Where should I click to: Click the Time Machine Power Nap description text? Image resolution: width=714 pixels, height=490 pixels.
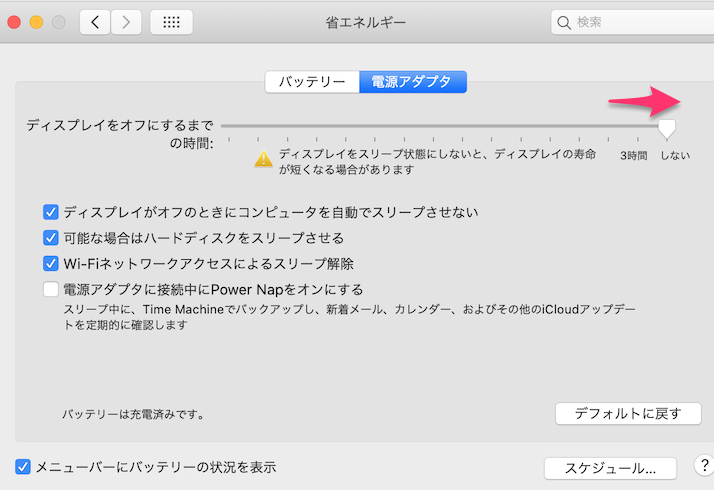(x=349, y=317)
